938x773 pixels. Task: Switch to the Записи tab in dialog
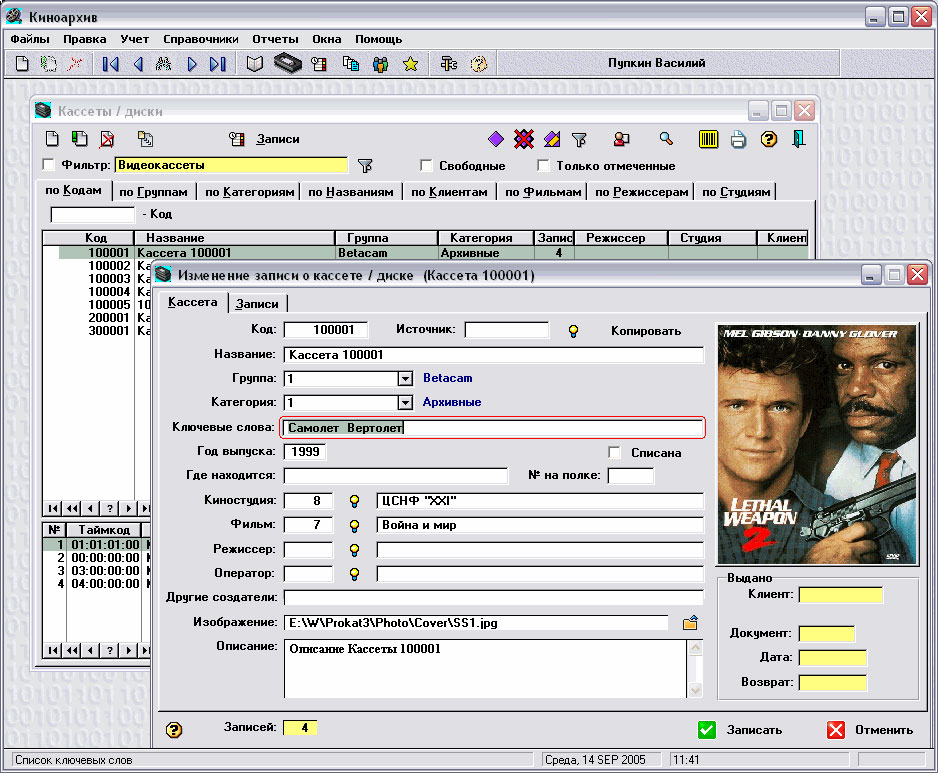[257, 304]
